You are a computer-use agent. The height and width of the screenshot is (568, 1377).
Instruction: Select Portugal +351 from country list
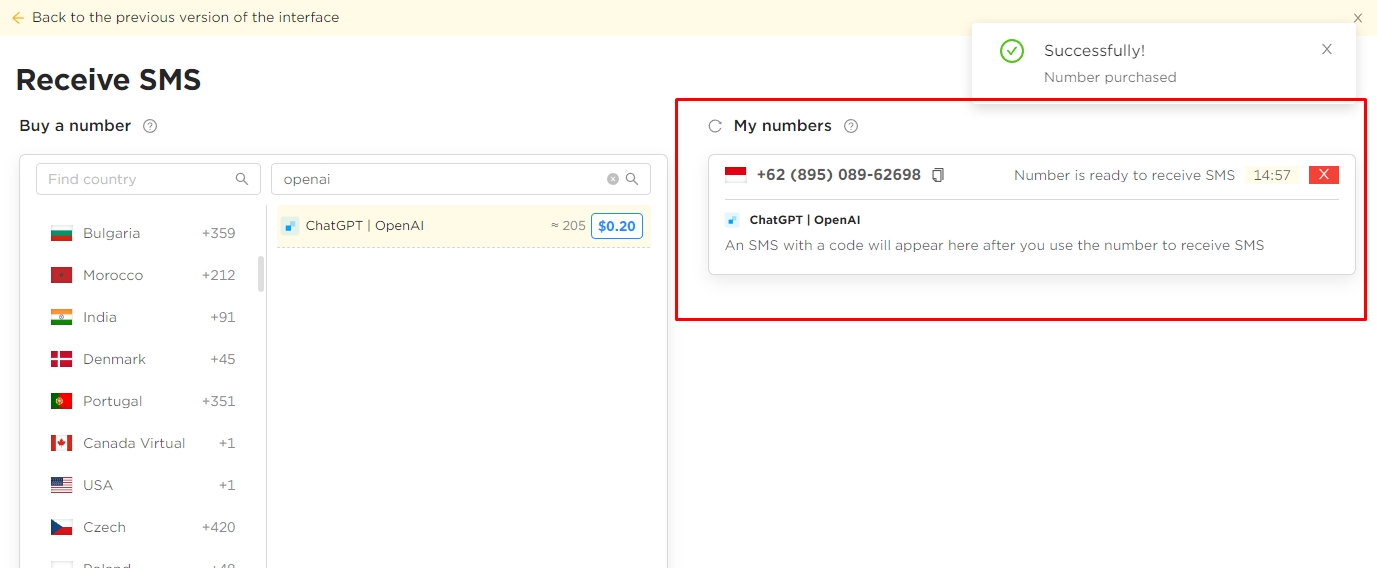(143, 401)
